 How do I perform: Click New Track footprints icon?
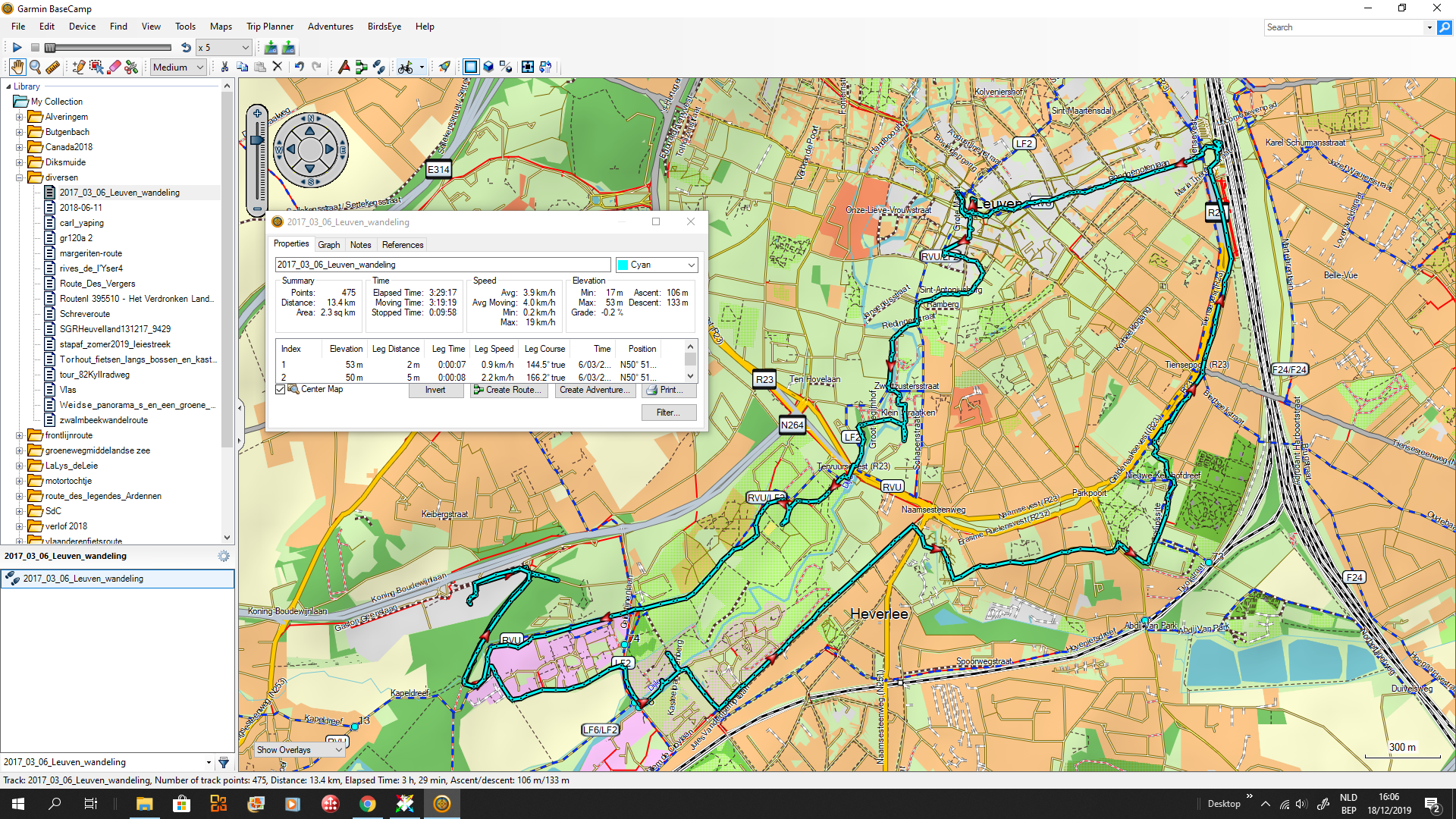click(378, 67)
